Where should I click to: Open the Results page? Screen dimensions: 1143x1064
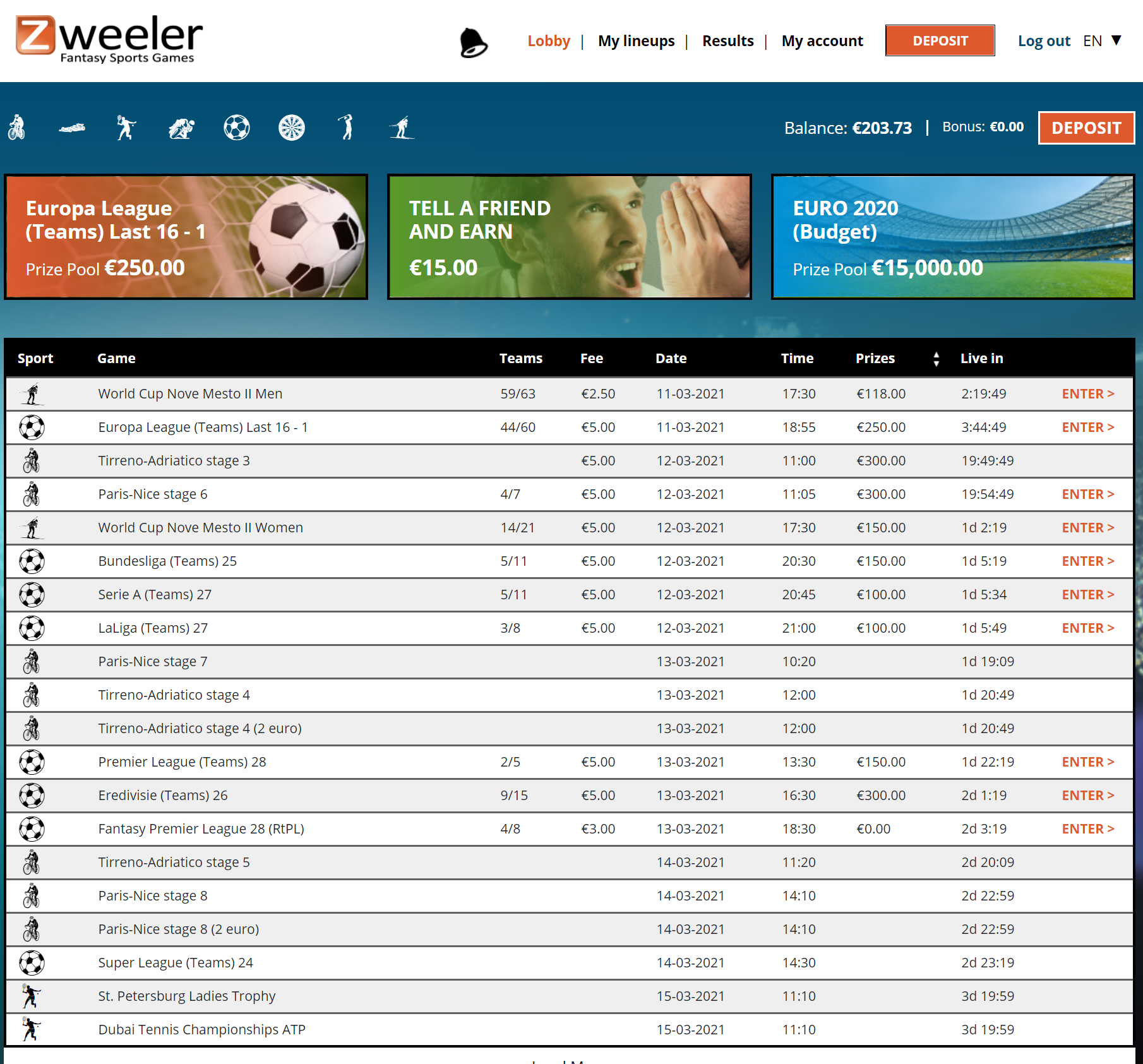click(x=727, y=40)
